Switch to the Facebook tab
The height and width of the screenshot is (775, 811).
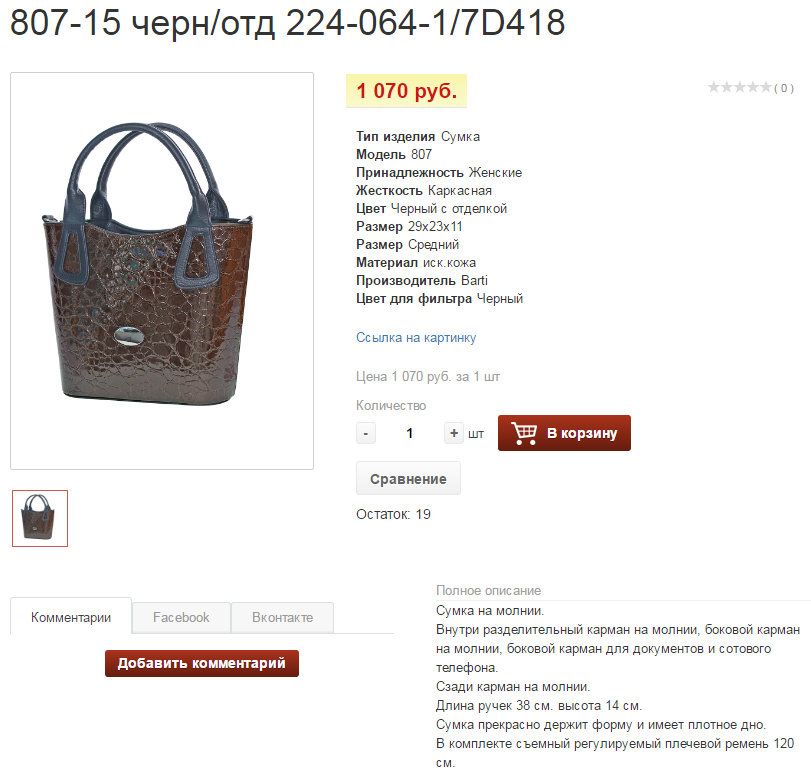181,617
